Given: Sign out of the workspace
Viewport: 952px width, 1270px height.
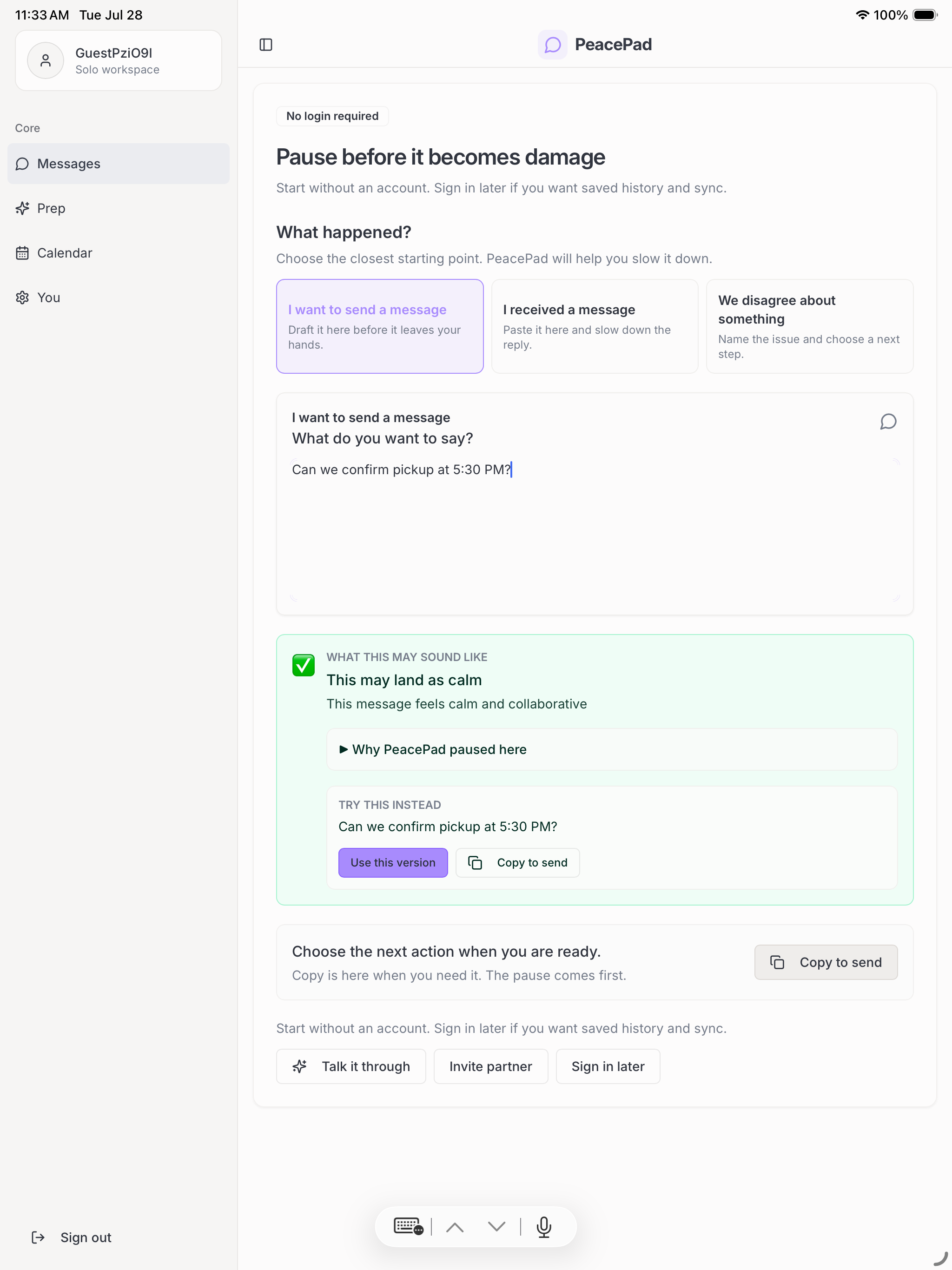Looking at the screenshot, I should click(72, 1237).
